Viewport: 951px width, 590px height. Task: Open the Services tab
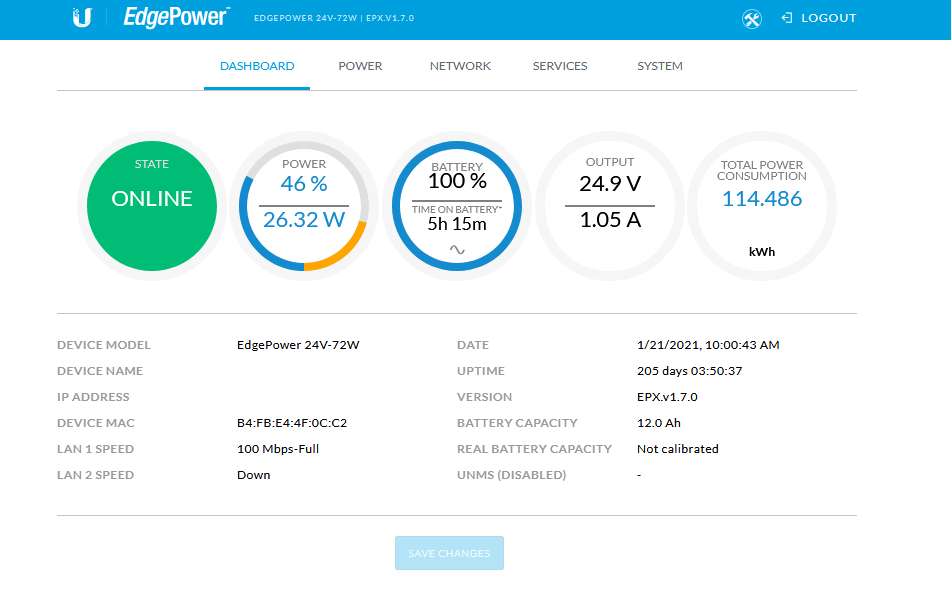(560, 66)
